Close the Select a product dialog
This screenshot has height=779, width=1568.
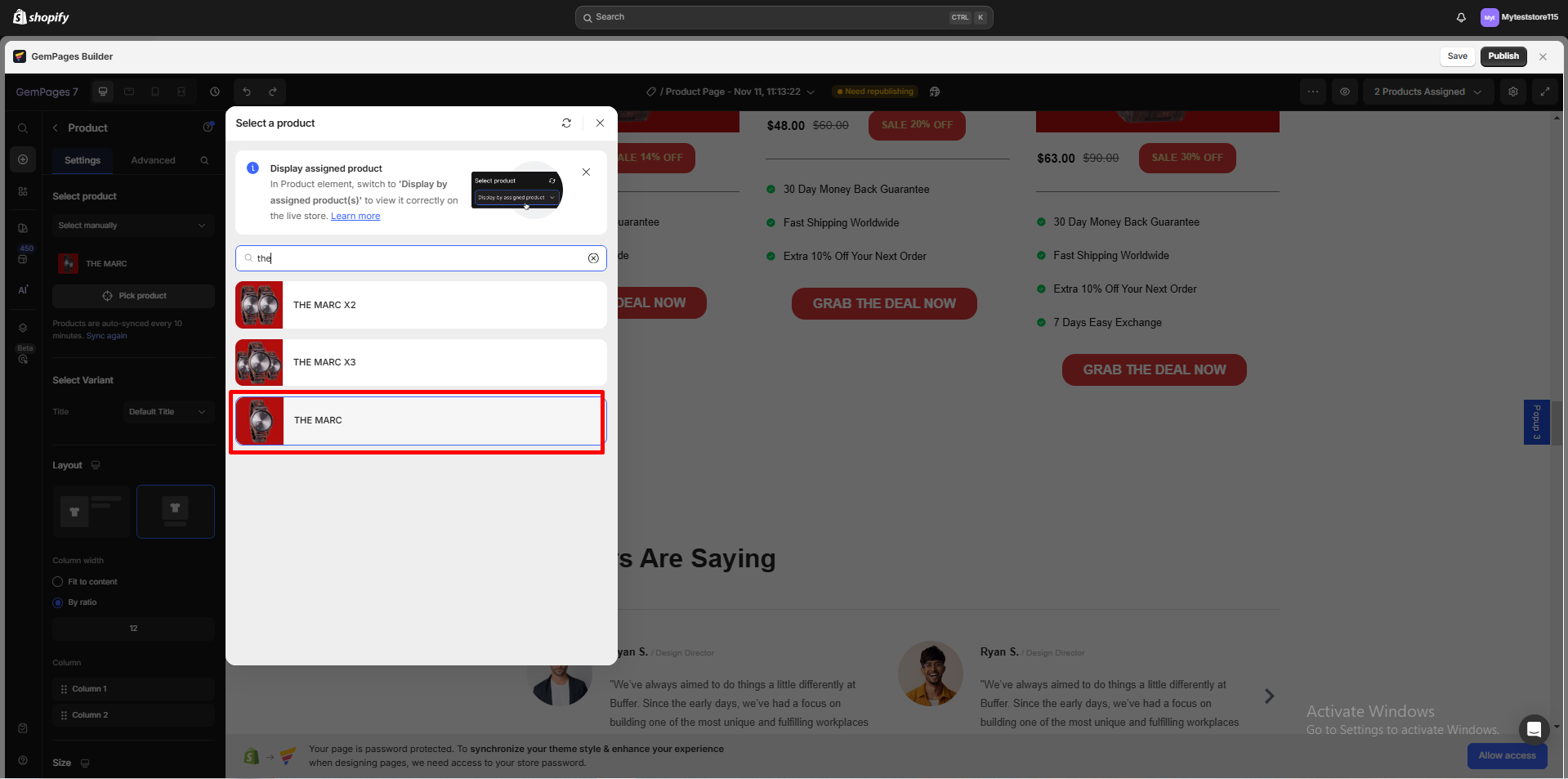tap(600, 123)
